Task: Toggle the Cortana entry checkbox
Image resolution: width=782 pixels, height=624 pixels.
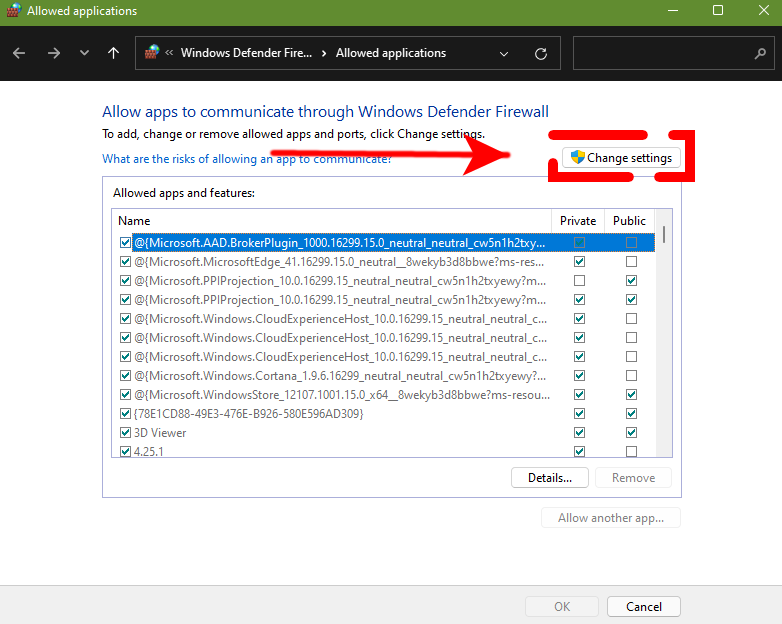Action: (x=125, y=376)
